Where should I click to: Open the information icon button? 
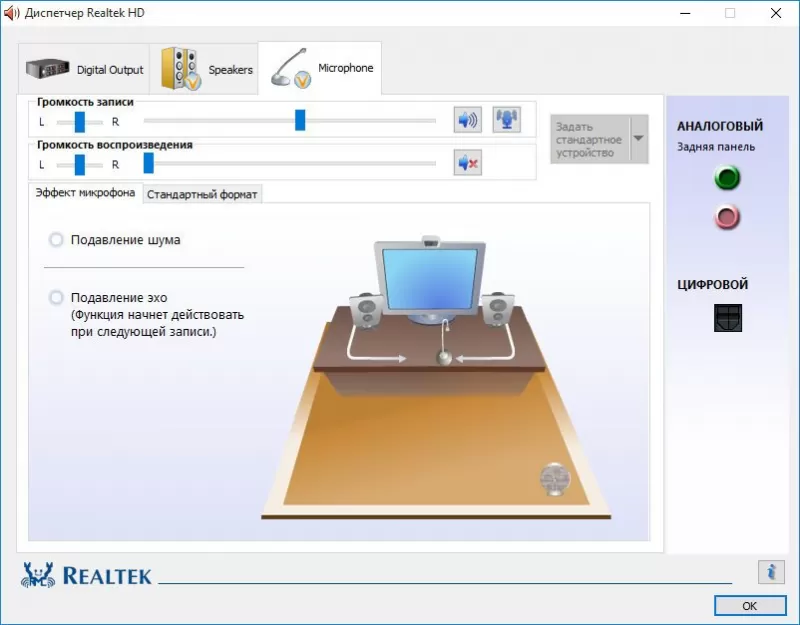(771, 571)
